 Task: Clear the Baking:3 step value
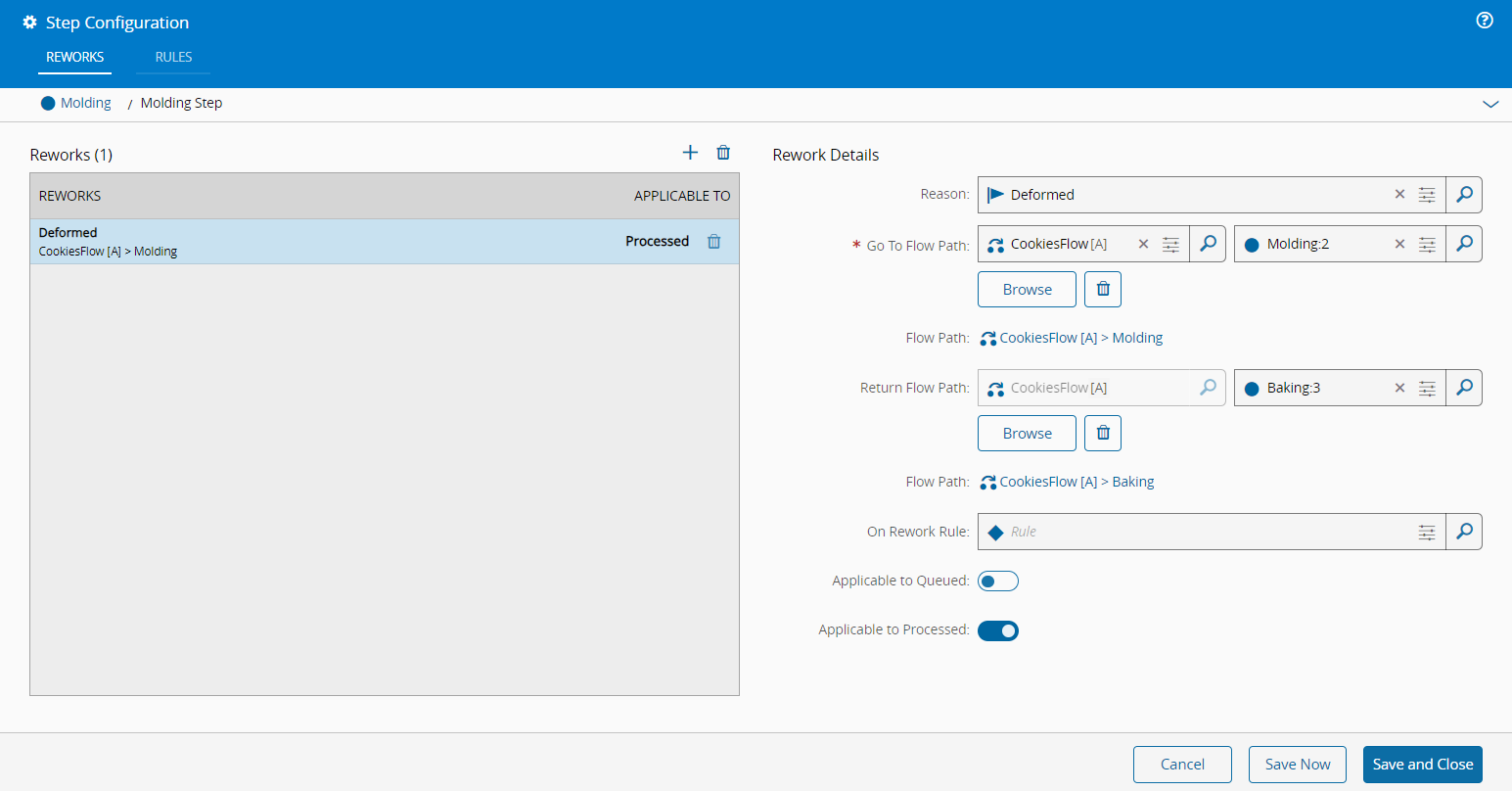(1399, 388)
